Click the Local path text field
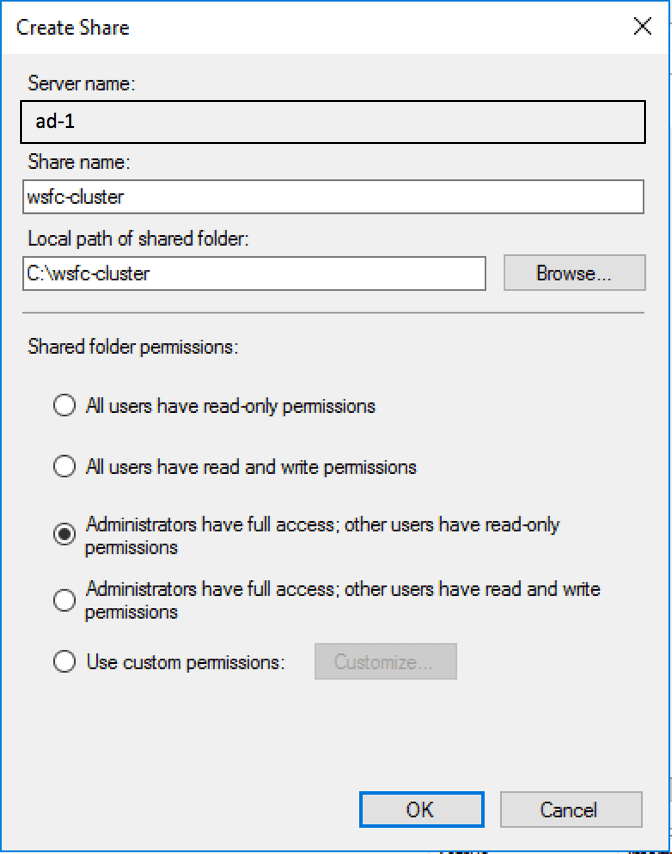The width and height of the screenshot is (672, 854). click(x=254, y=273)
